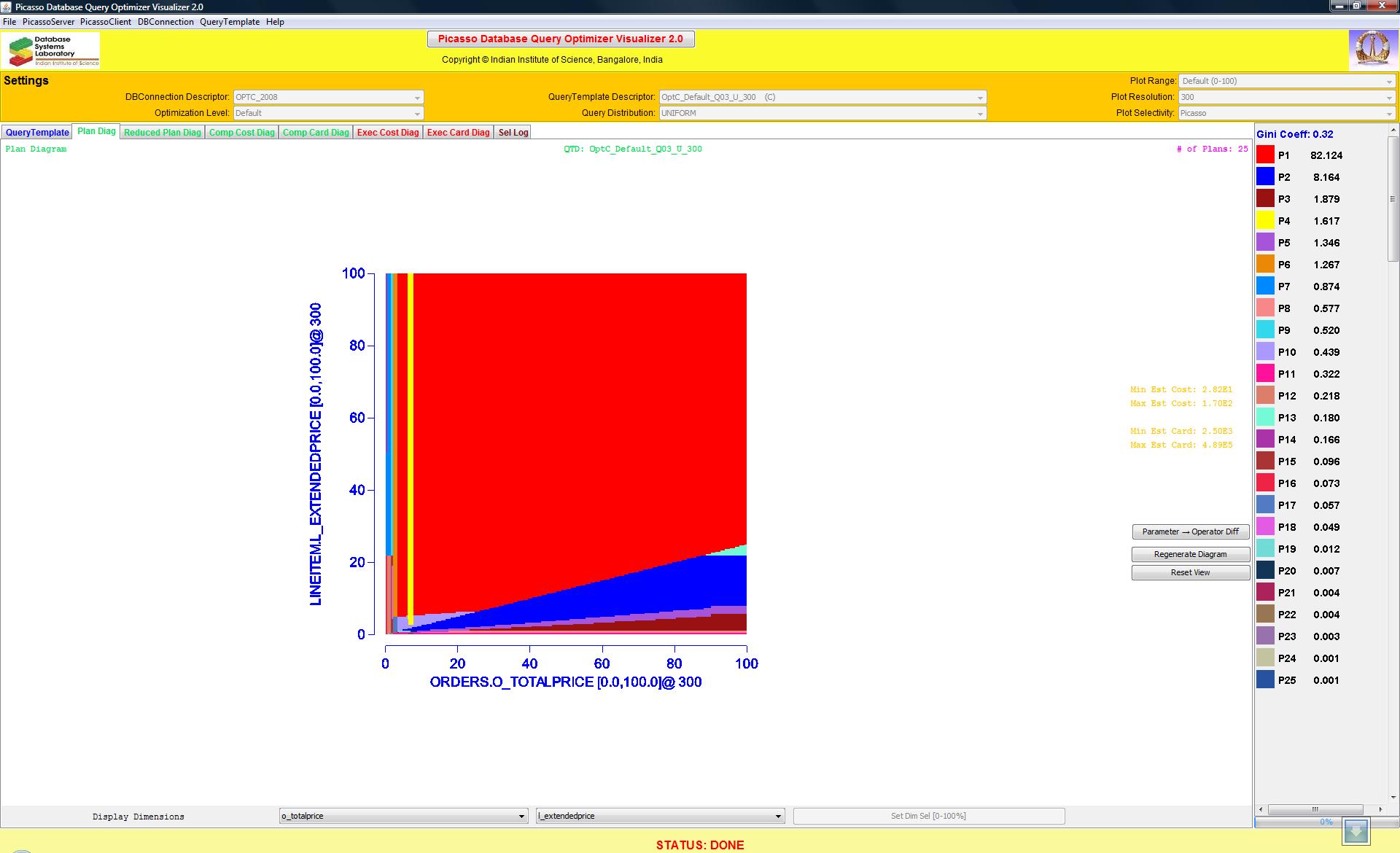The width and height of the screenshot is (1400, 853).
Task: Pick the cyan P9 plan color swatch
Action: coord(1265,330)
